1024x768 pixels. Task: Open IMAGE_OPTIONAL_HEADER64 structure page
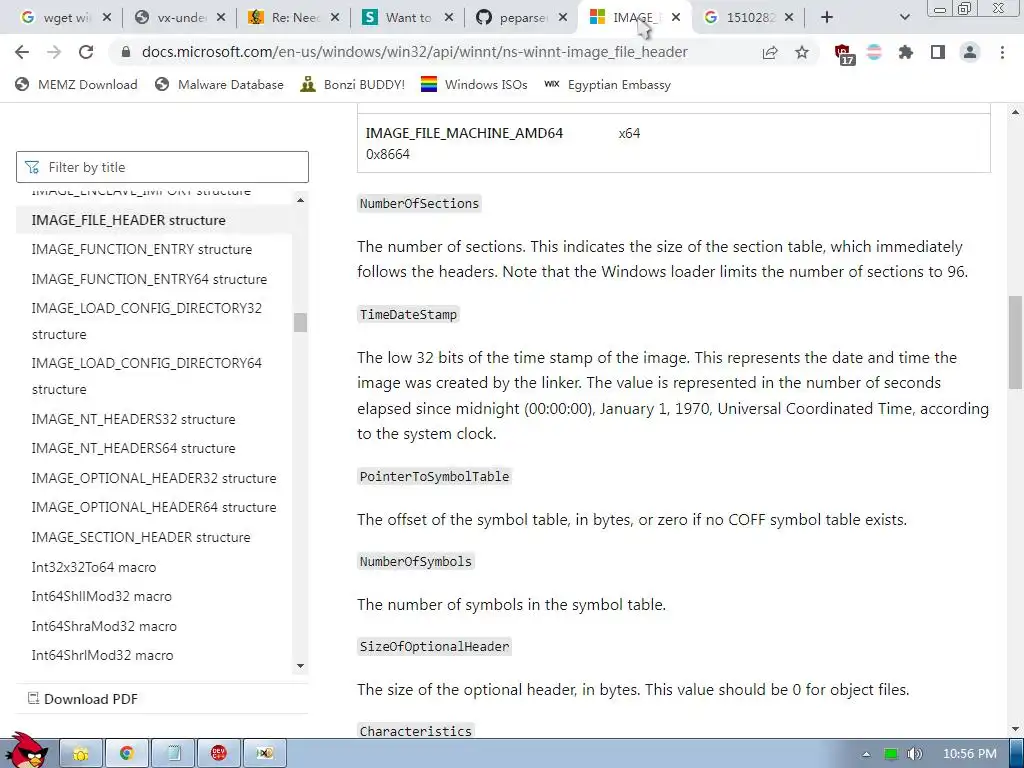153,507
